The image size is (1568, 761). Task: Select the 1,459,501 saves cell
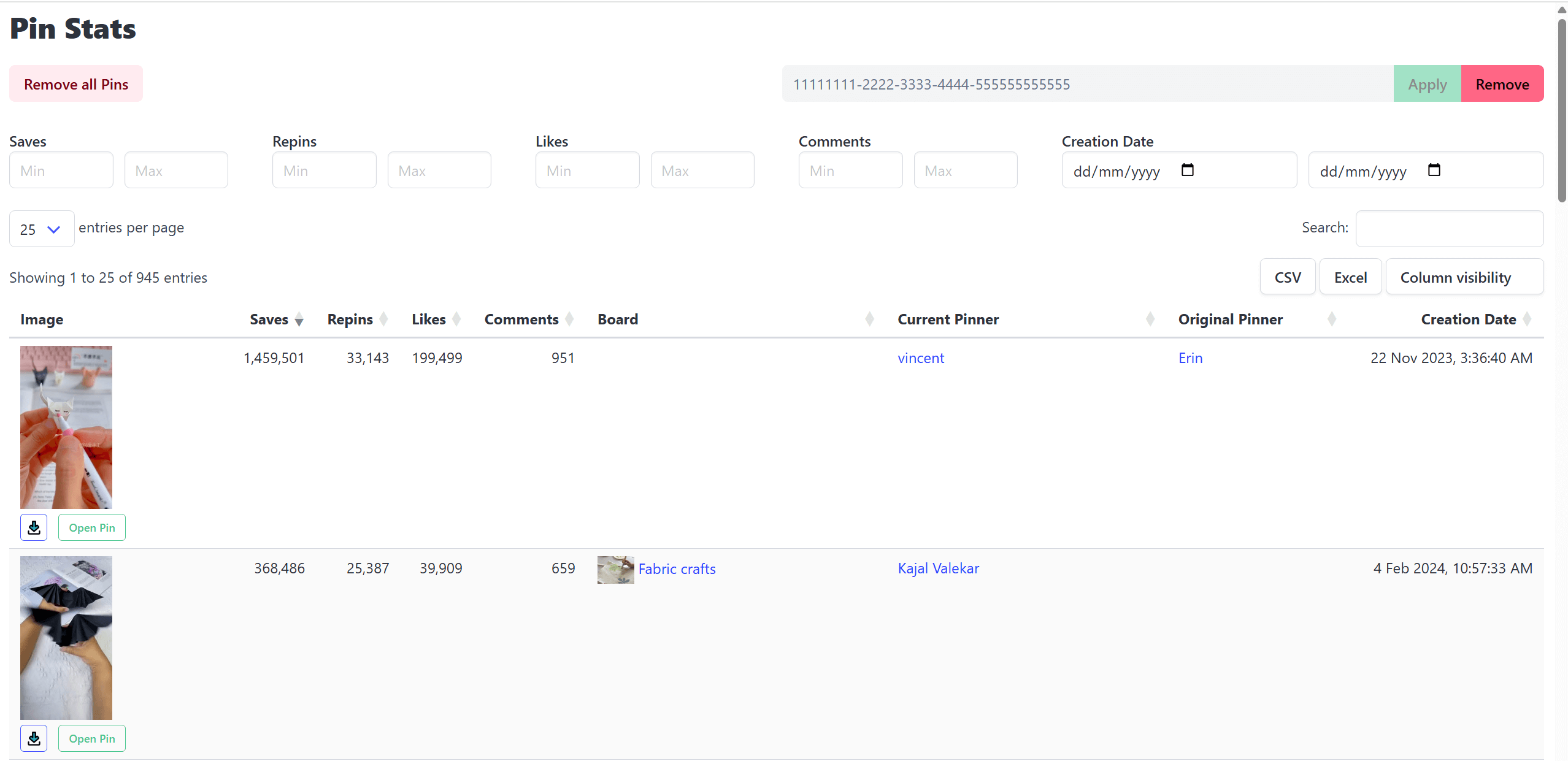pos(274,358)
